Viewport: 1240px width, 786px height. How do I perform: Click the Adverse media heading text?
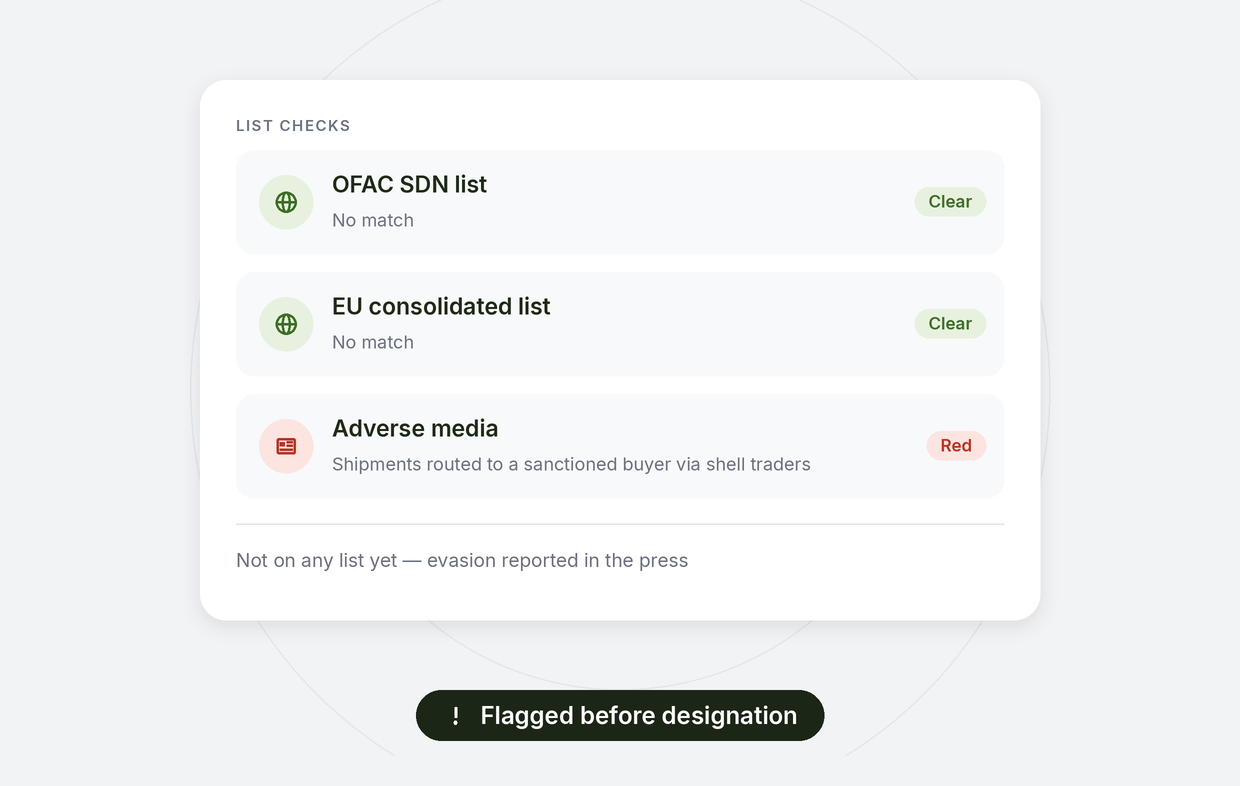pos(415,428)
